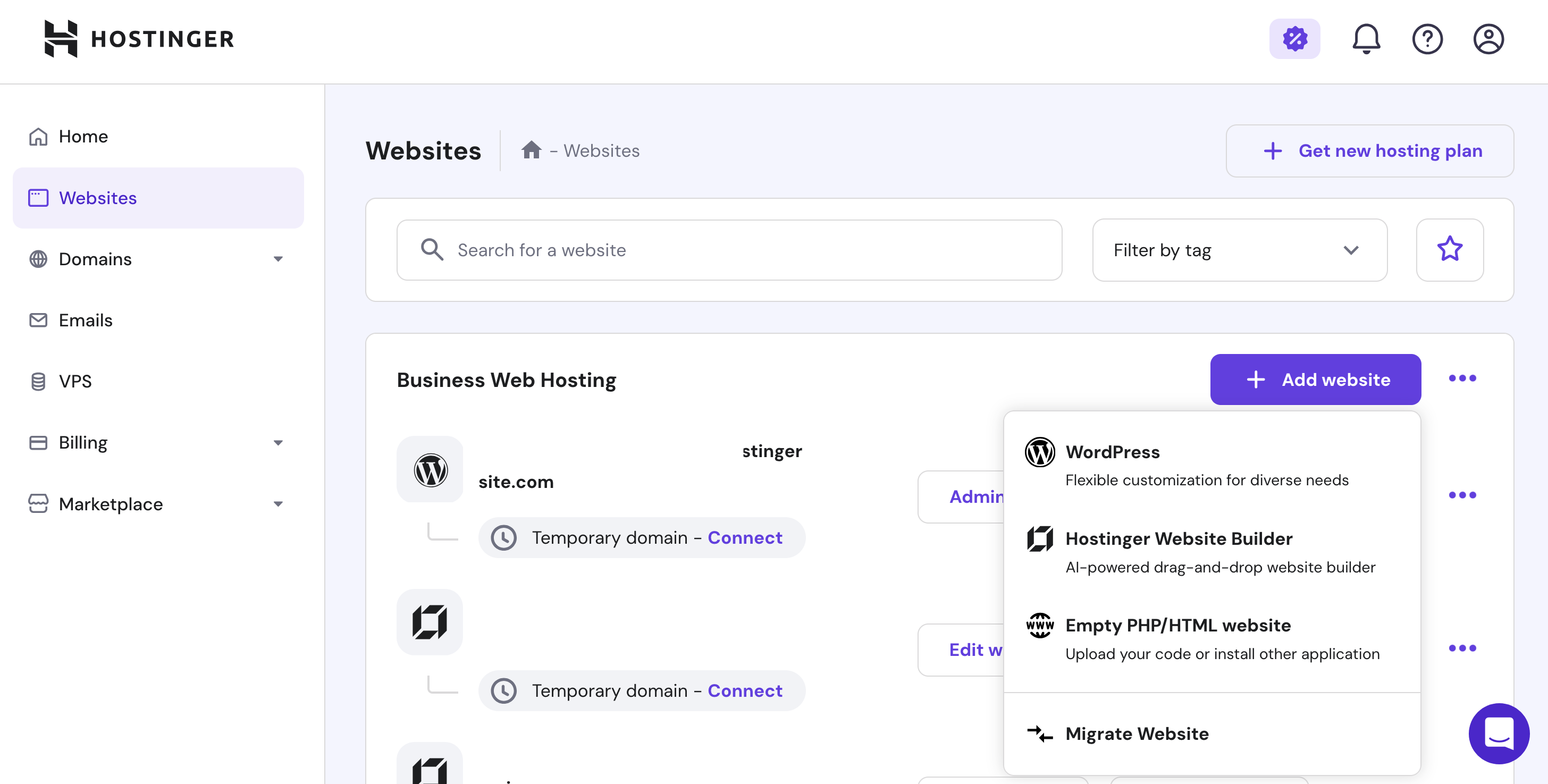Select Websites in sidebar
Screen dimensions: 1548x784
point(158,198)
